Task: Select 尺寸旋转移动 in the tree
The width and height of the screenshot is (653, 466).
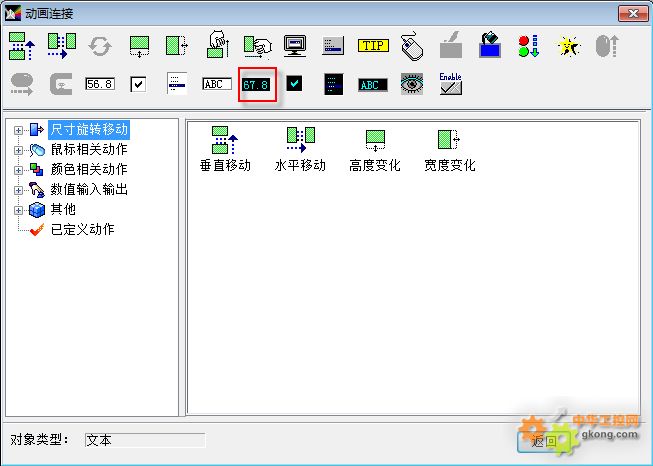Action: pos(89,130)
